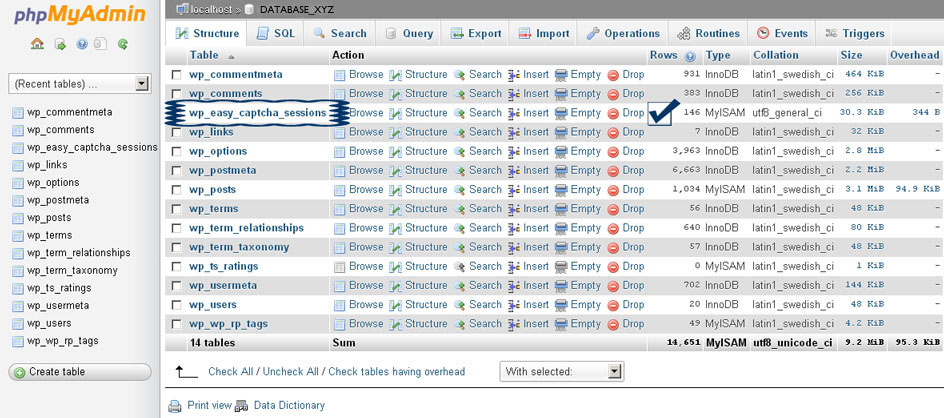The image size is (944, 418).
Task: Click the Data Dictionary icon
Action: click(241, 407)
